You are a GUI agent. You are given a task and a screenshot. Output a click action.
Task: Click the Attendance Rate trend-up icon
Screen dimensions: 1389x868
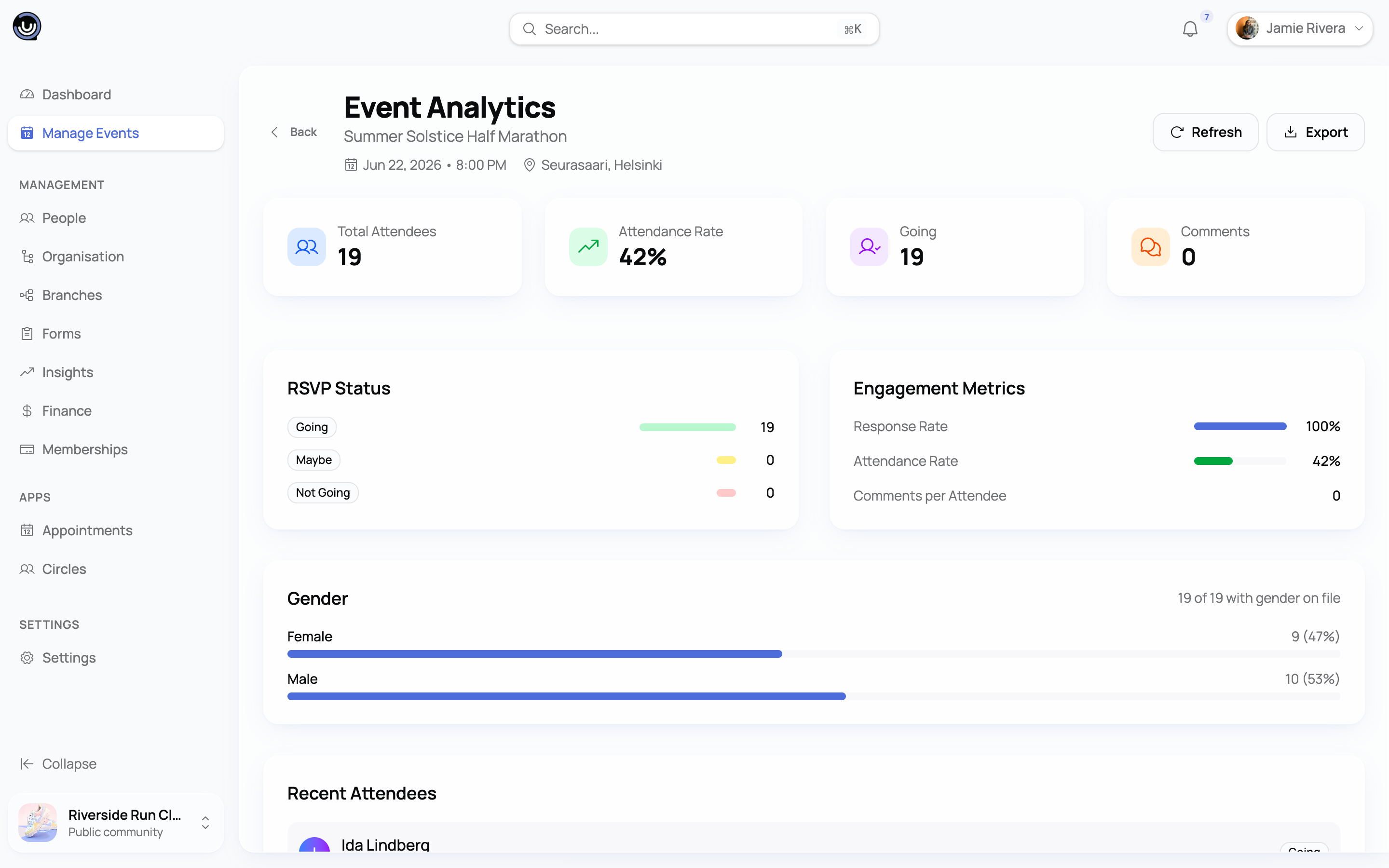[x=588, y=247]
